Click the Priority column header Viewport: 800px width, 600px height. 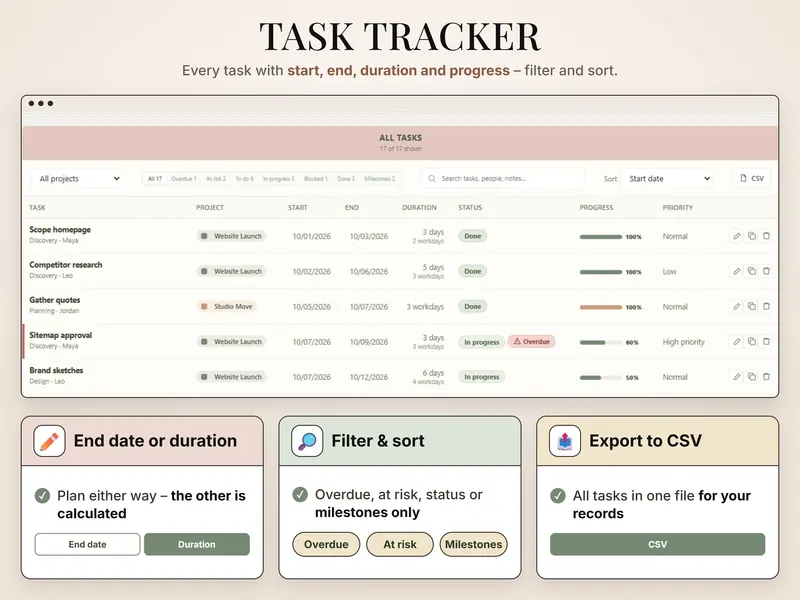(x=678, y=208)
